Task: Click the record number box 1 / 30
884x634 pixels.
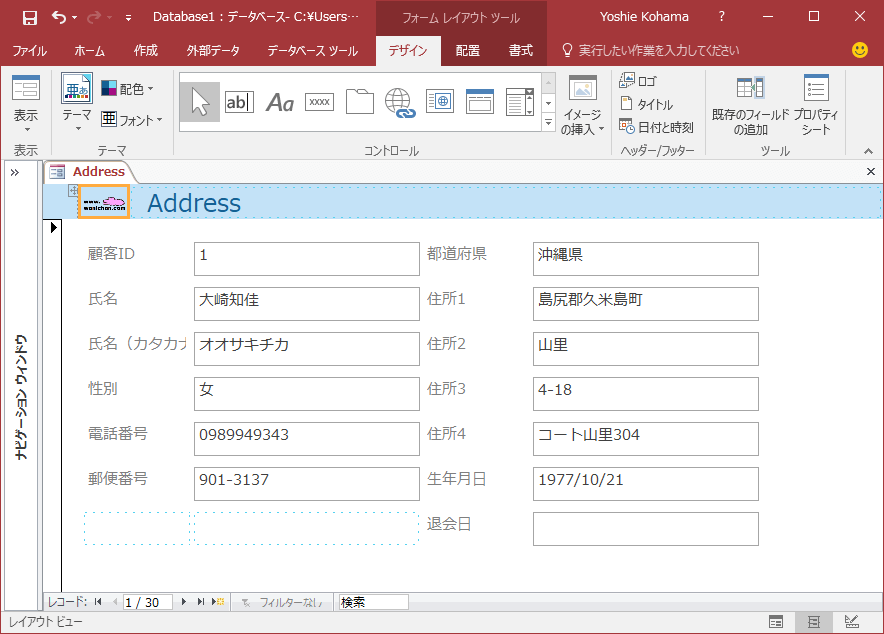Action: tap(147, 602)
